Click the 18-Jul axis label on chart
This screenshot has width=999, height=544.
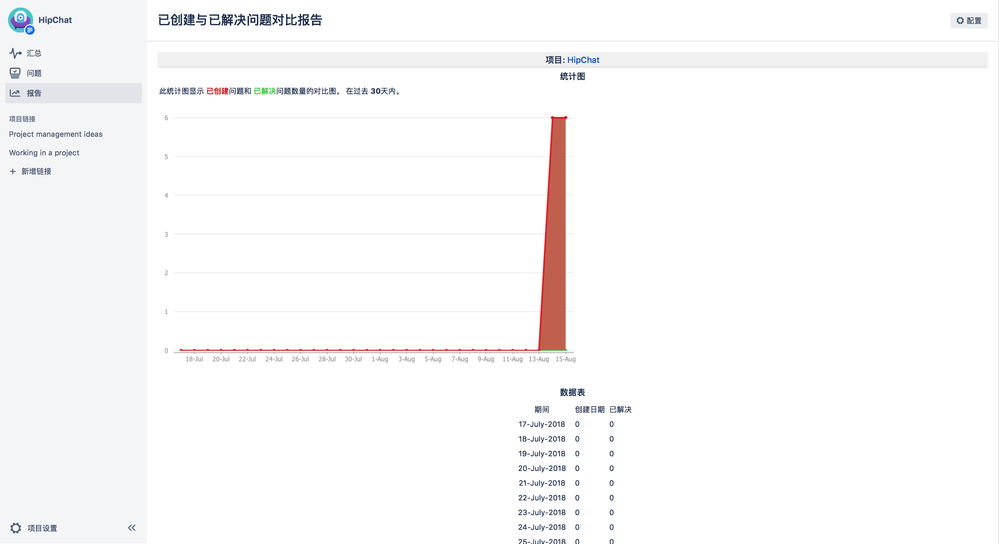194,359
